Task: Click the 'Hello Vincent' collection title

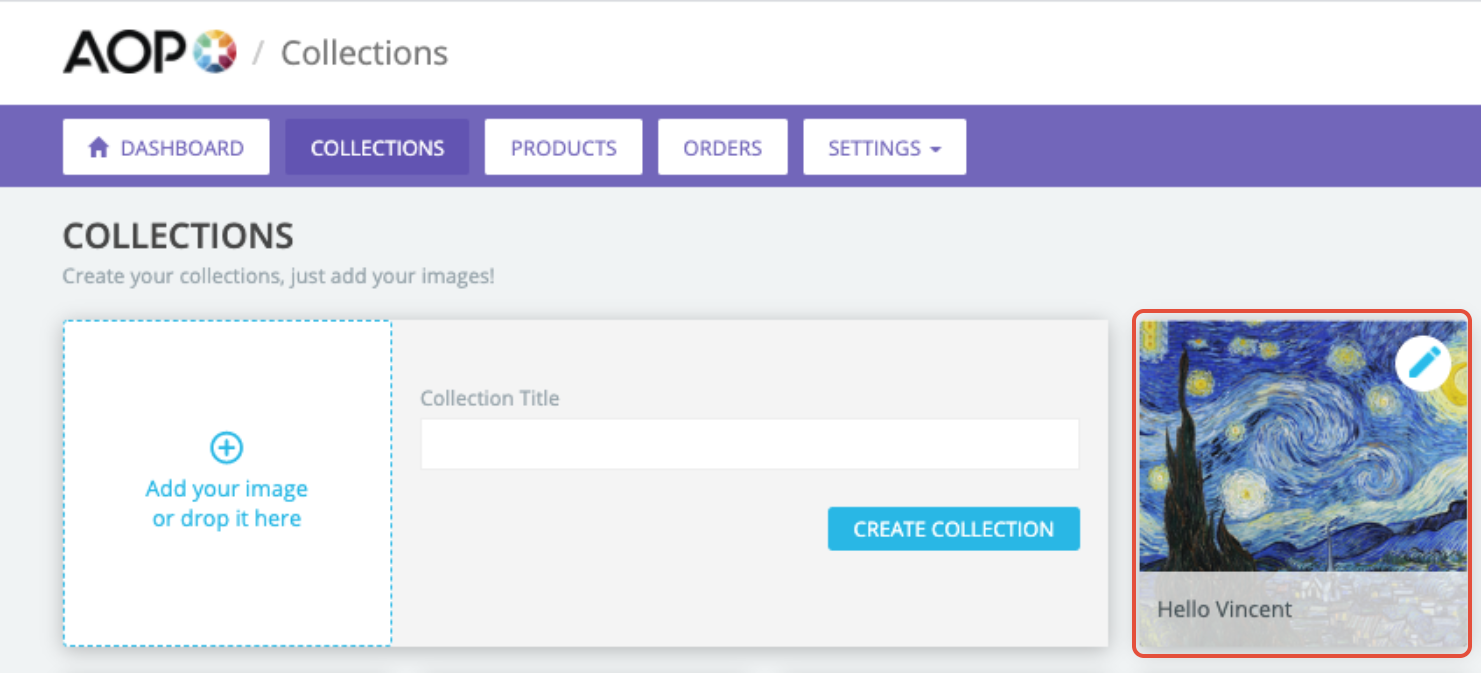Action: click(1224, 609)
